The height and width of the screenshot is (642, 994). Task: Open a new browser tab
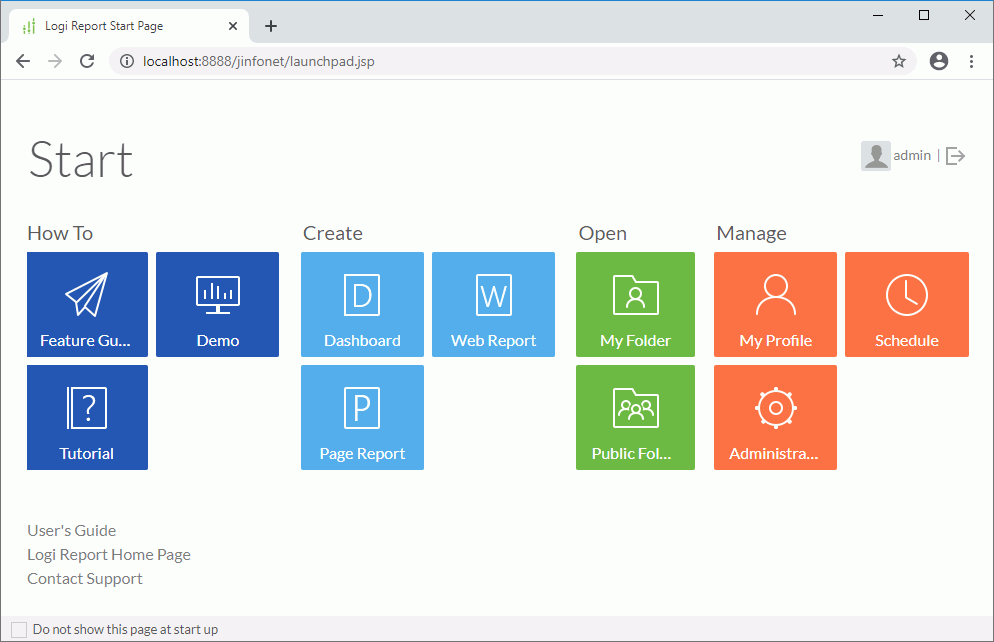tap(270, 26)
